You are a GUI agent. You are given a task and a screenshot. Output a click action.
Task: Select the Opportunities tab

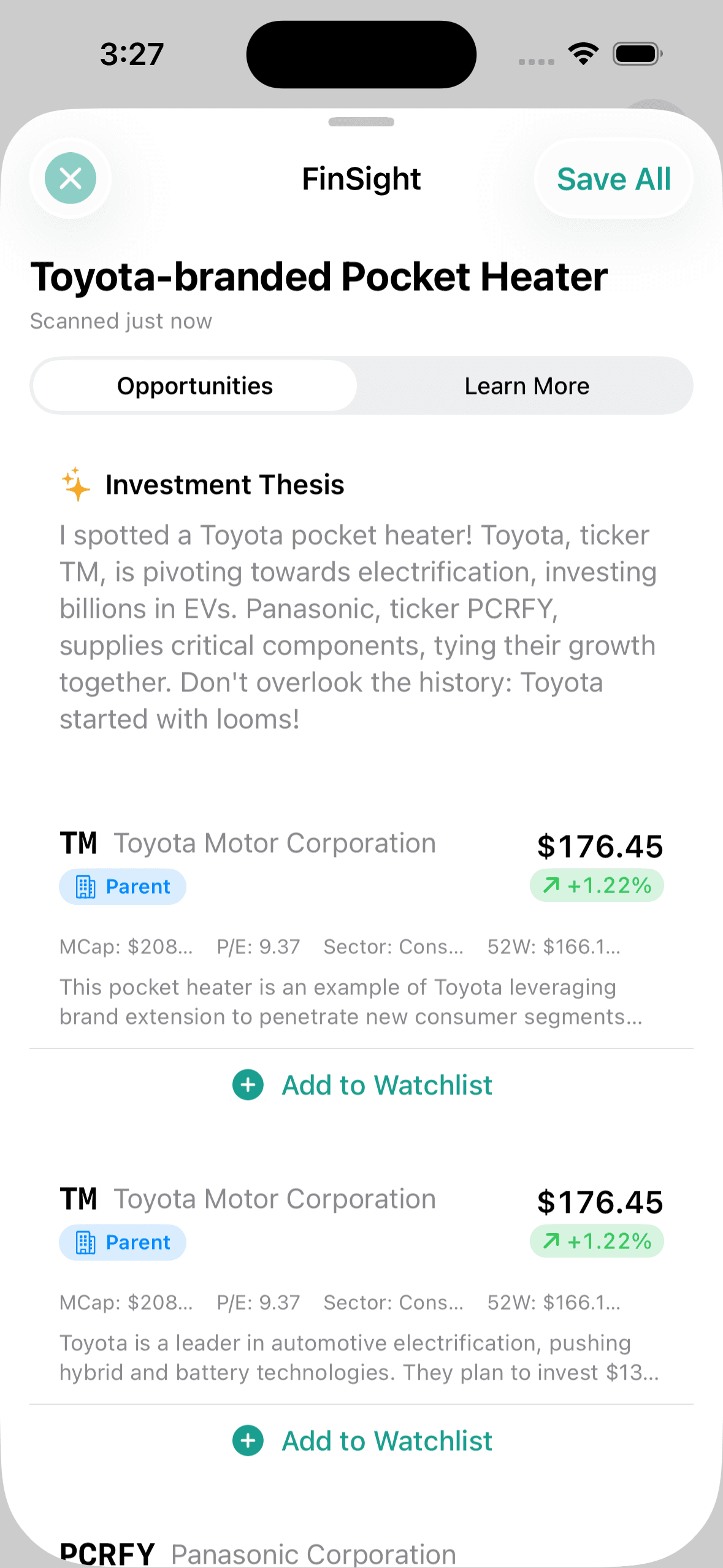(x=195, y=386)
